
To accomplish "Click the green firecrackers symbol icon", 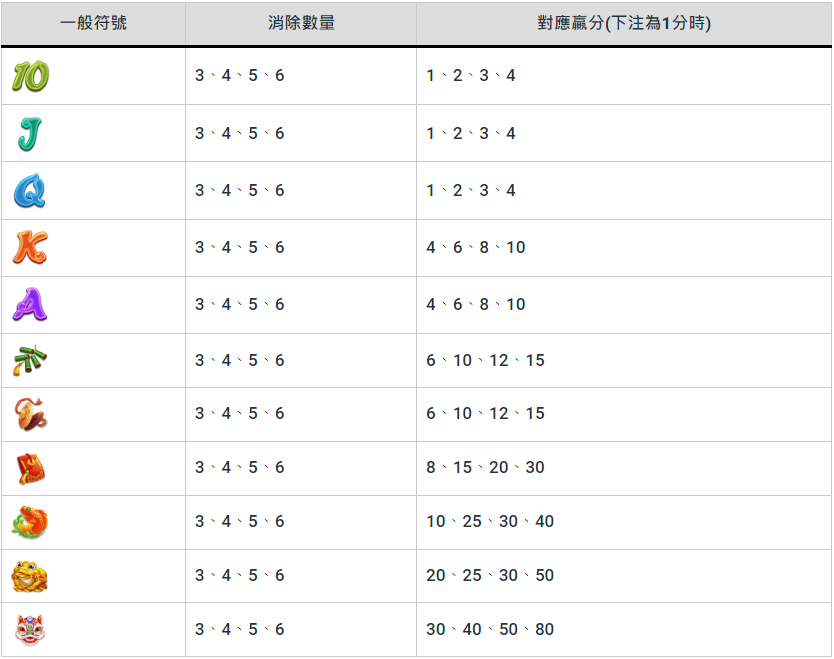I will click(30, 360).
